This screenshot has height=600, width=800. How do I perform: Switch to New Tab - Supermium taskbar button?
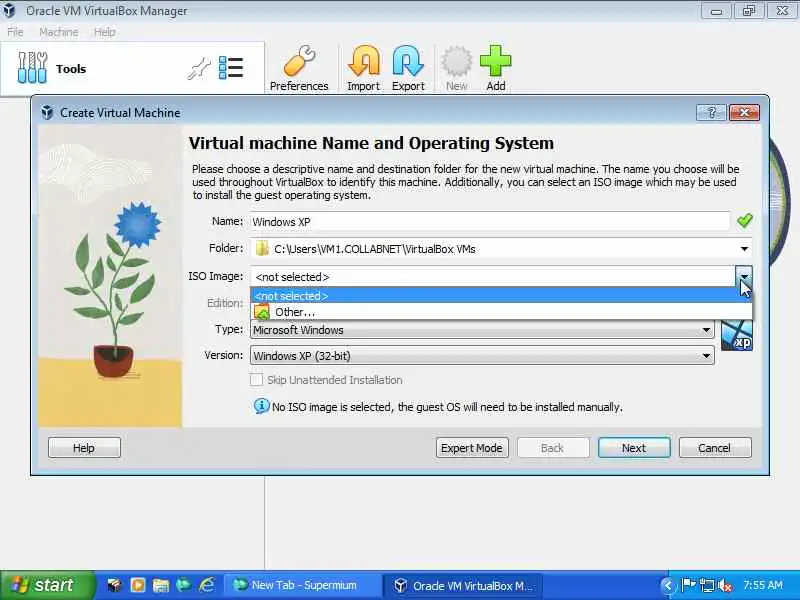[304, 585]
